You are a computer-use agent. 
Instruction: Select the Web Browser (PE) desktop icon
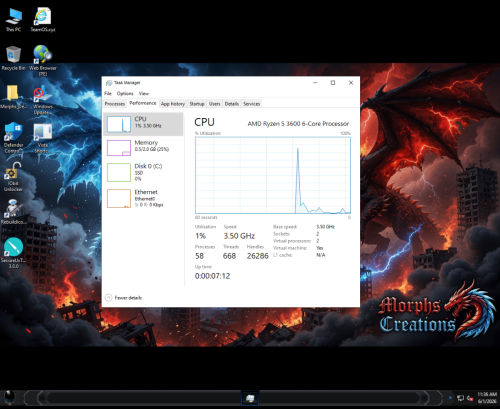tap(43, 60)
